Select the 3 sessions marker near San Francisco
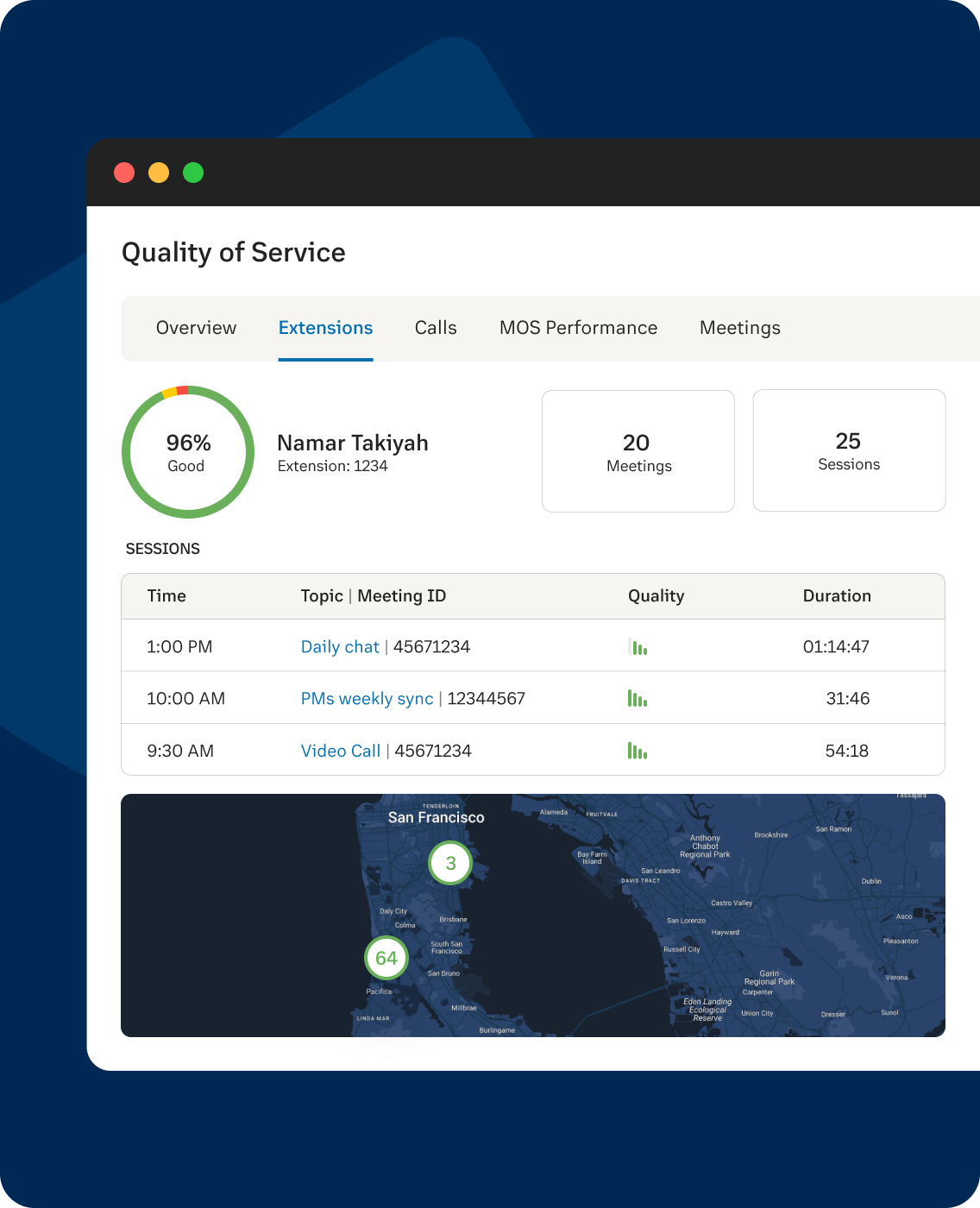Screen dimensions: 980x1208 click(451, 862)
